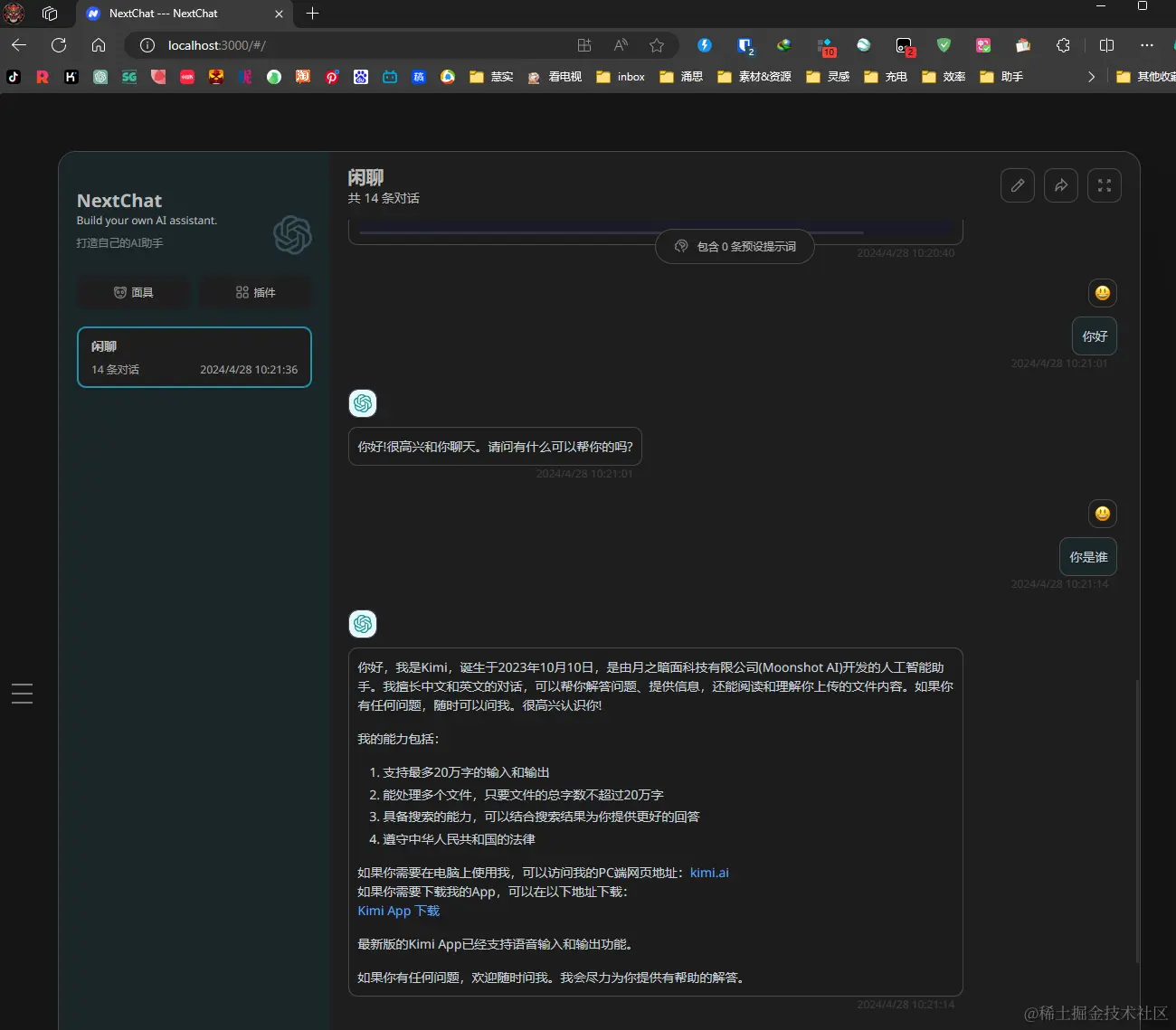Select the 闲聊 conversation card in sidebar
The width and height of the screenshot is (1176, 1030).
[194, 357]
